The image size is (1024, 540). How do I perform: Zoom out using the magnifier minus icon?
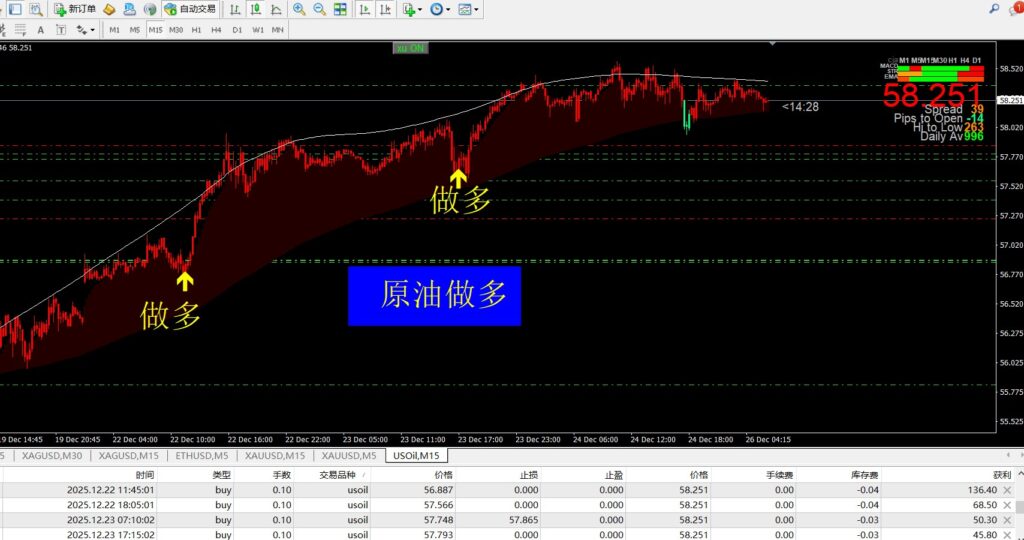(x=319, y=9)
